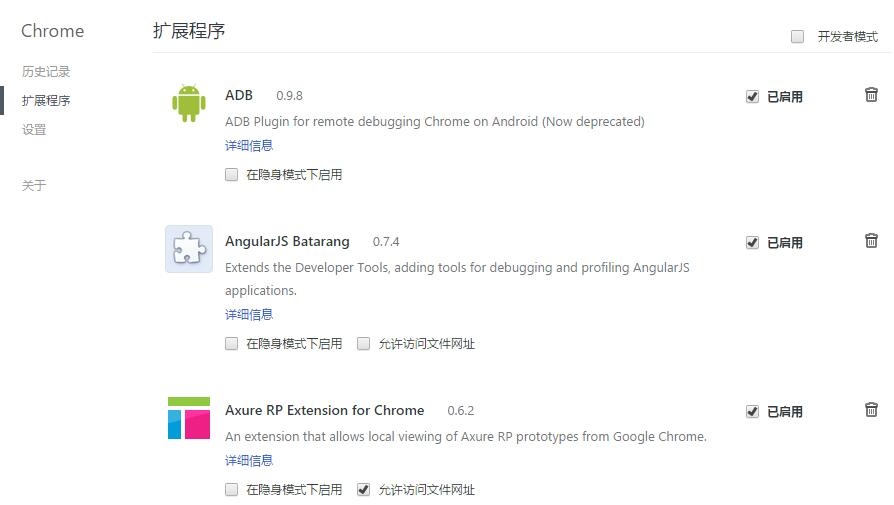This screenshot has width=894, height=505.
Task: Open 详细信息 link for ADB
Action: point(249,146)
